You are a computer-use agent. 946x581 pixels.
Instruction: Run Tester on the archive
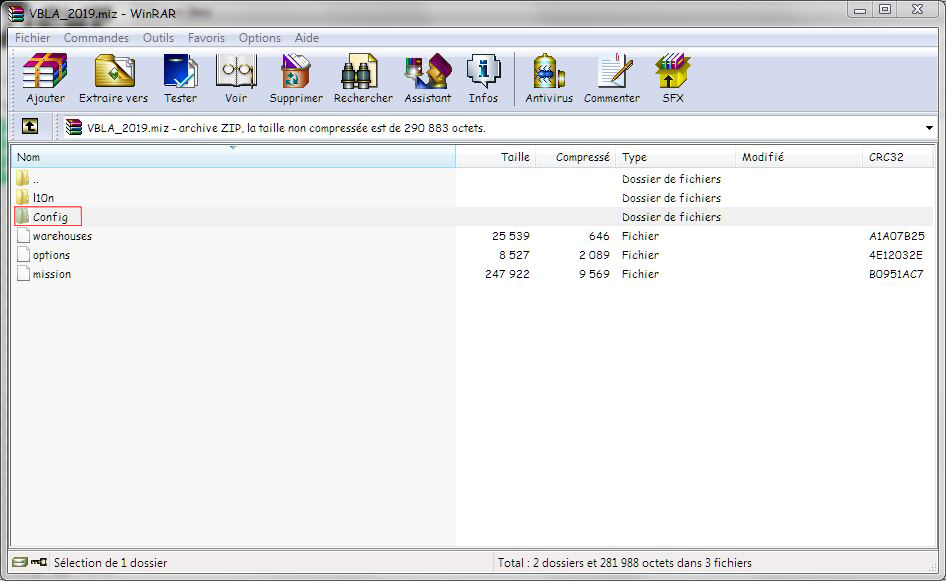pos(180,78)
